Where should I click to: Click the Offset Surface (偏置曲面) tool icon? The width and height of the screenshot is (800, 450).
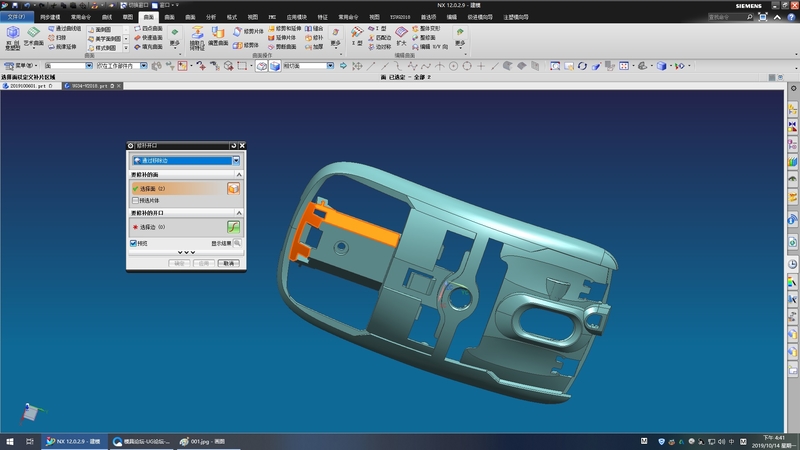point(218,34)
